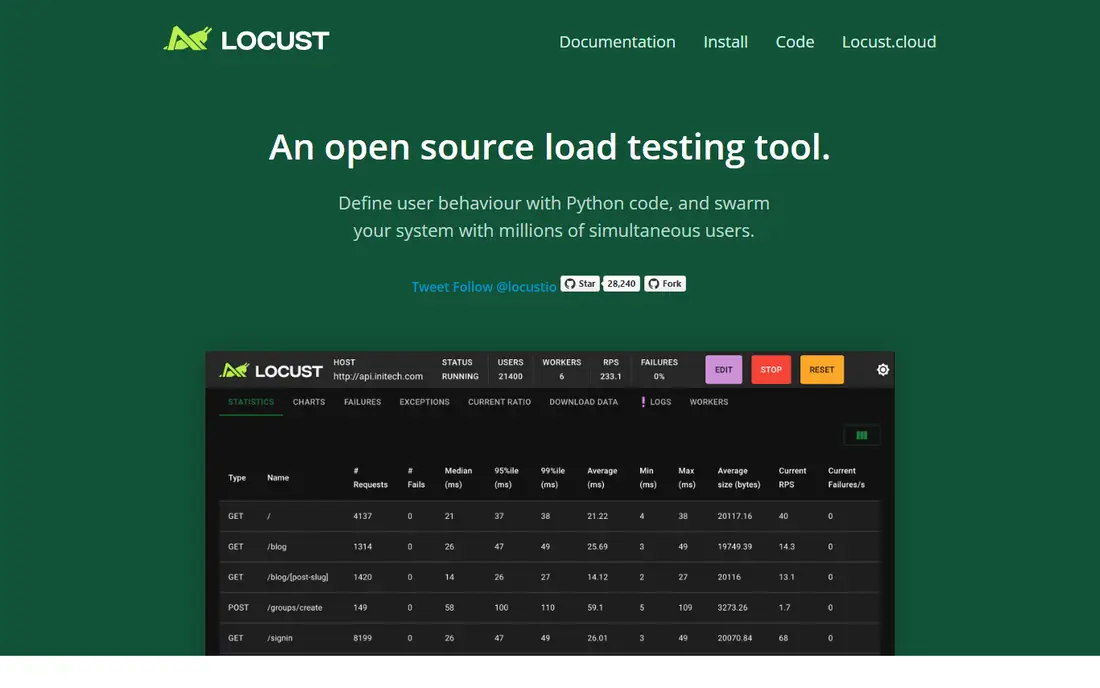Toggle the green column selector icon

click(861, 436)
